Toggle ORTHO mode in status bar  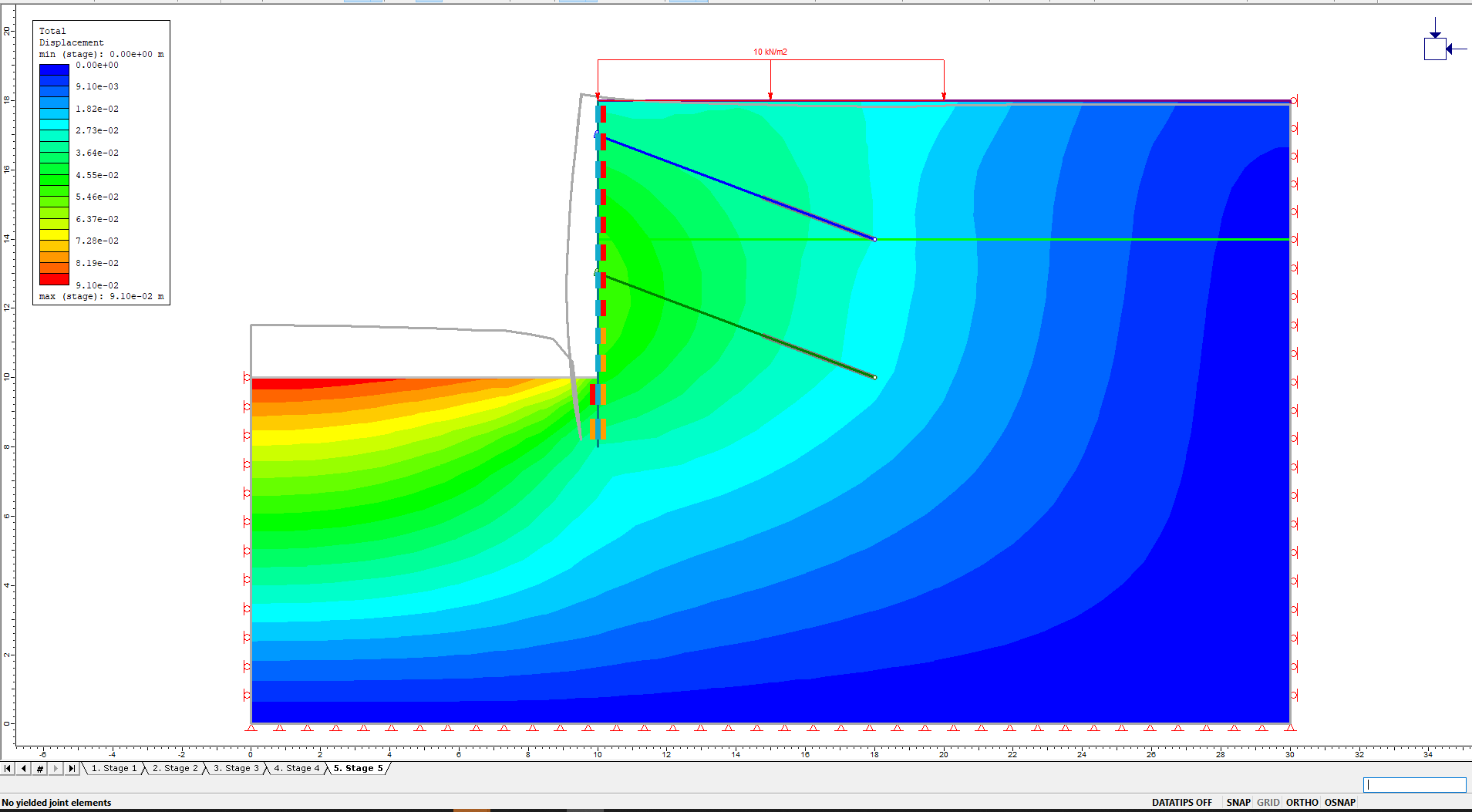1302,802
